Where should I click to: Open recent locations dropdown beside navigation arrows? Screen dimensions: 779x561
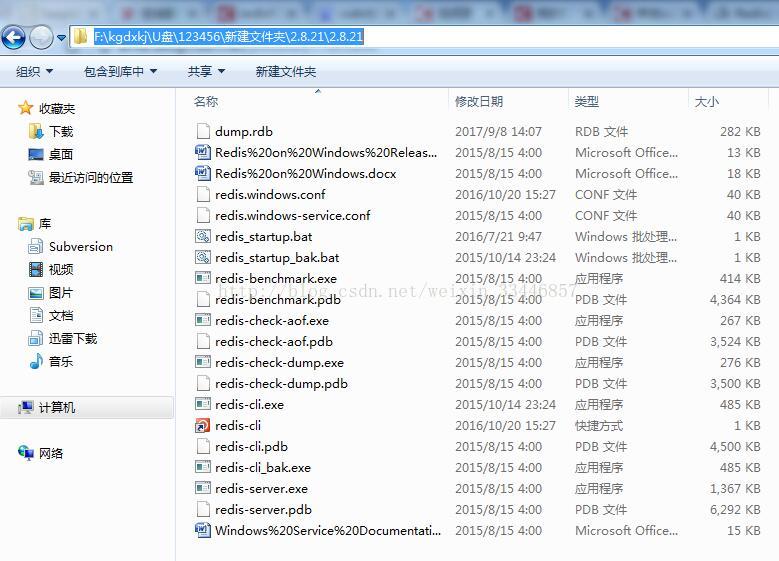point(62,38)
